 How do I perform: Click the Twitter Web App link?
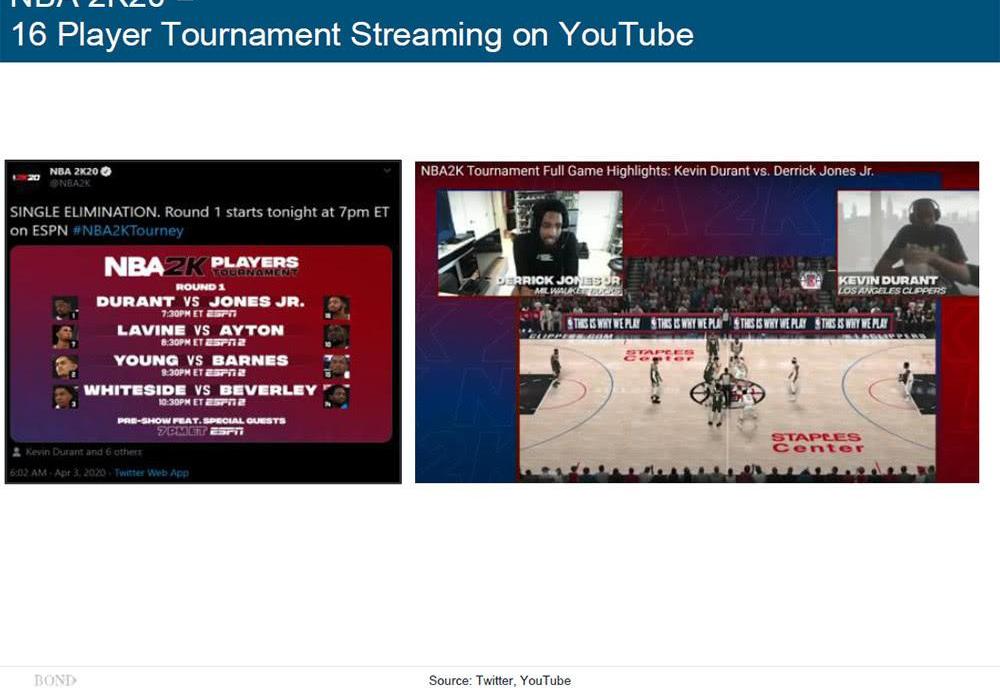pyautogui.click(x=151, y=472)
